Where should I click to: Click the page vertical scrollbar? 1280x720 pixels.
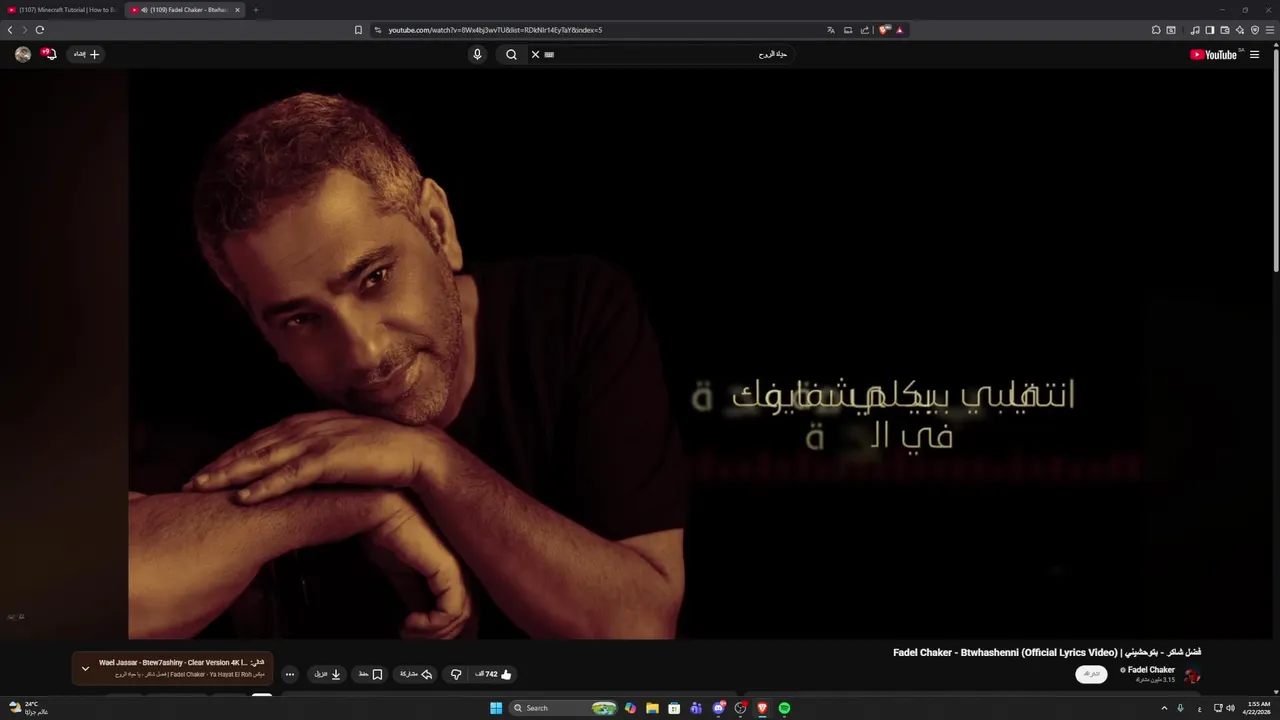1277,160
